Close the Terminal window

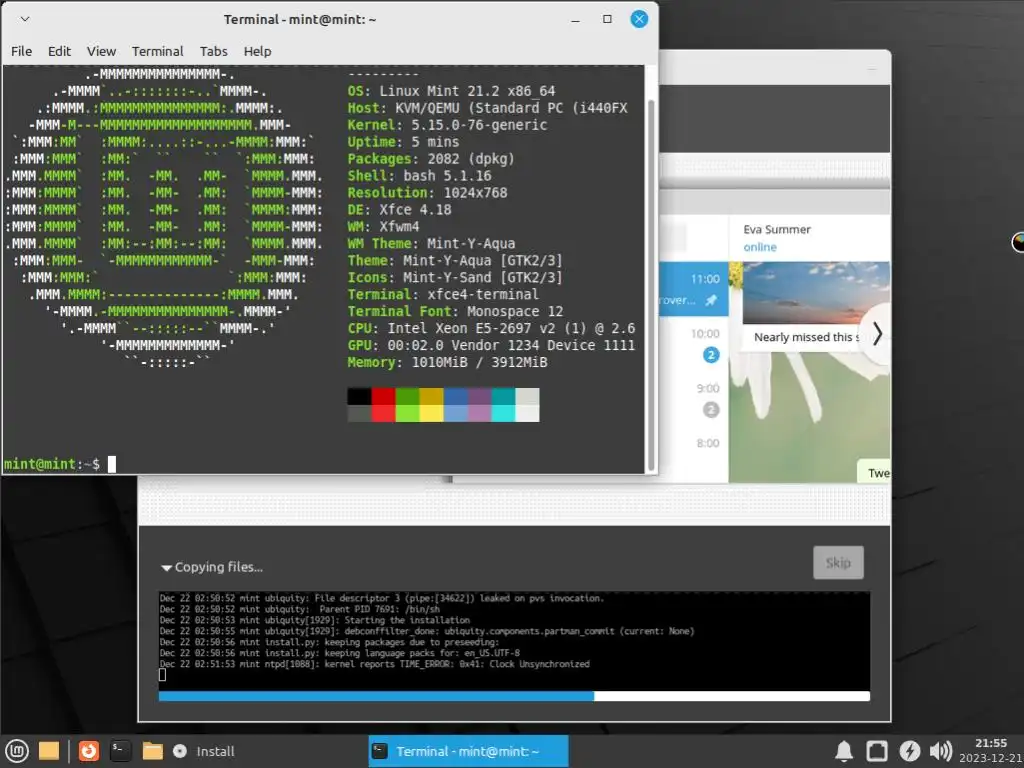(639, 19)
